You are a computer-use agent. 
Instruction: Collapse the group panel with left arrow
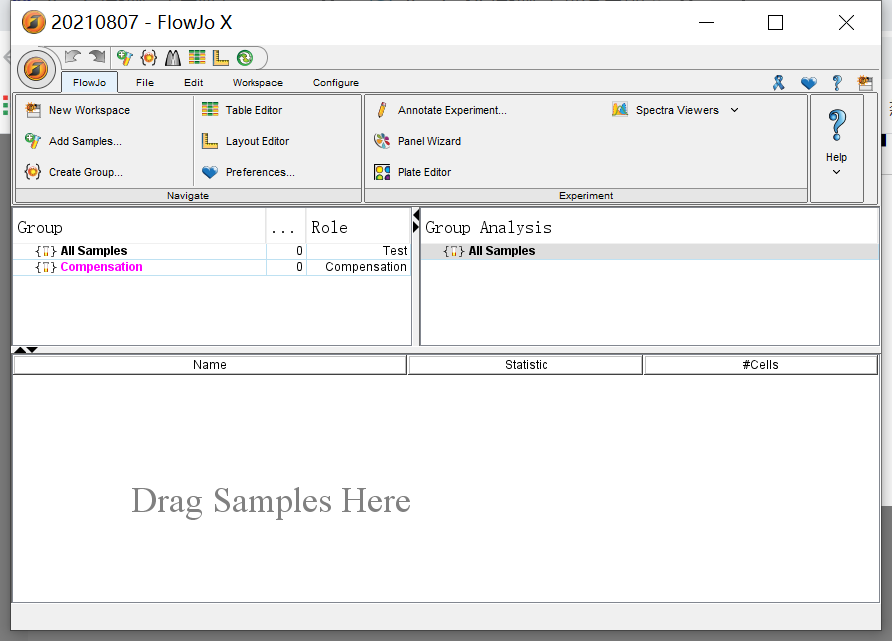pos(416,214)
